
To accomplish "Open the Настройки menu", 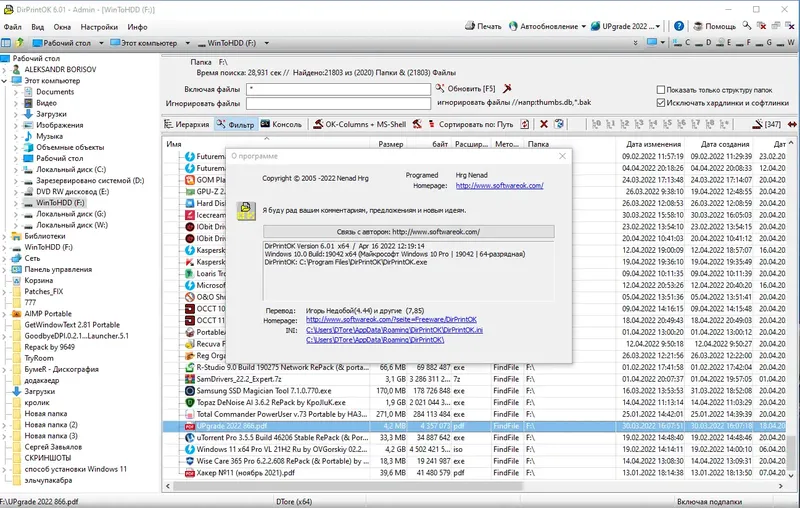I will tap(99, 27).
